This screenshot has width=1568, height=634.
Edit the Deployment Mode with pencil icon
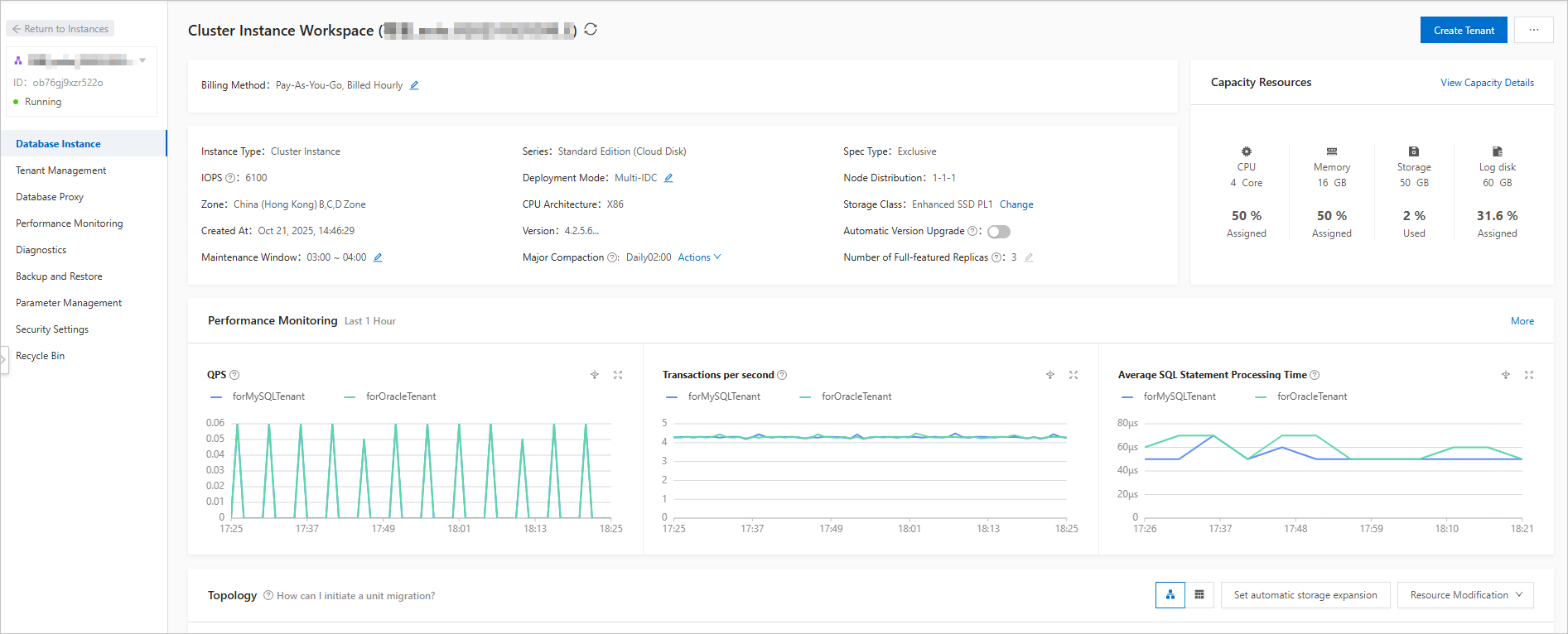click(x=668, y=178)
